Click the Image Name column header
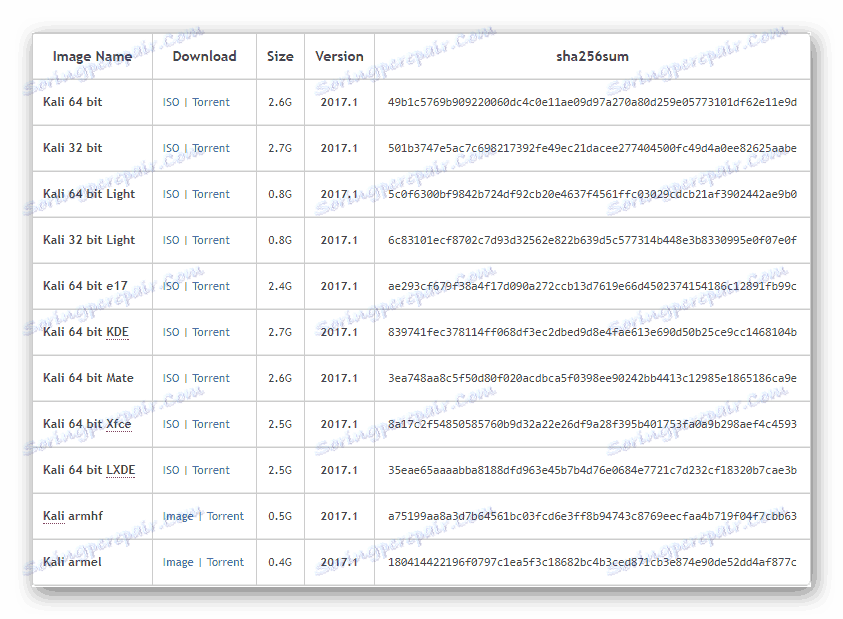The width and height of the screenshot is (843, 619). [92, 56]
